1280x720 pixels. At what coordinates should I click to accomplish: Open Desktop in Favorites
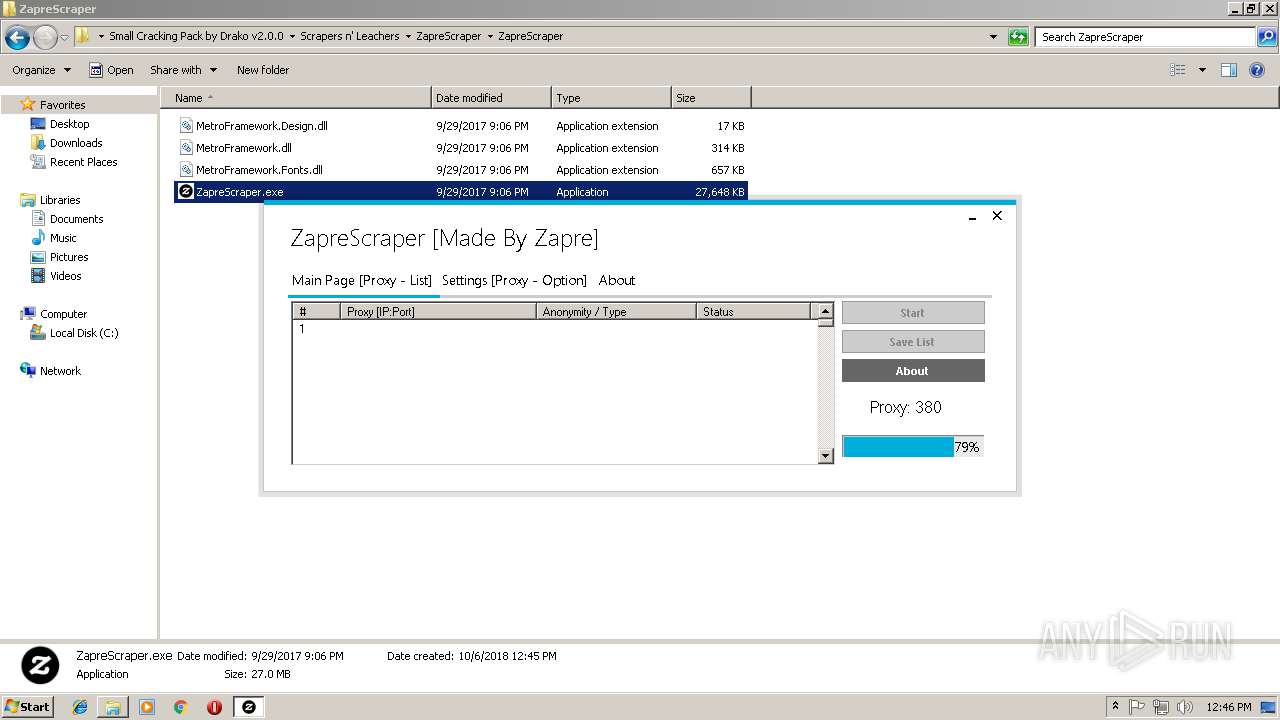coord(69,124)
